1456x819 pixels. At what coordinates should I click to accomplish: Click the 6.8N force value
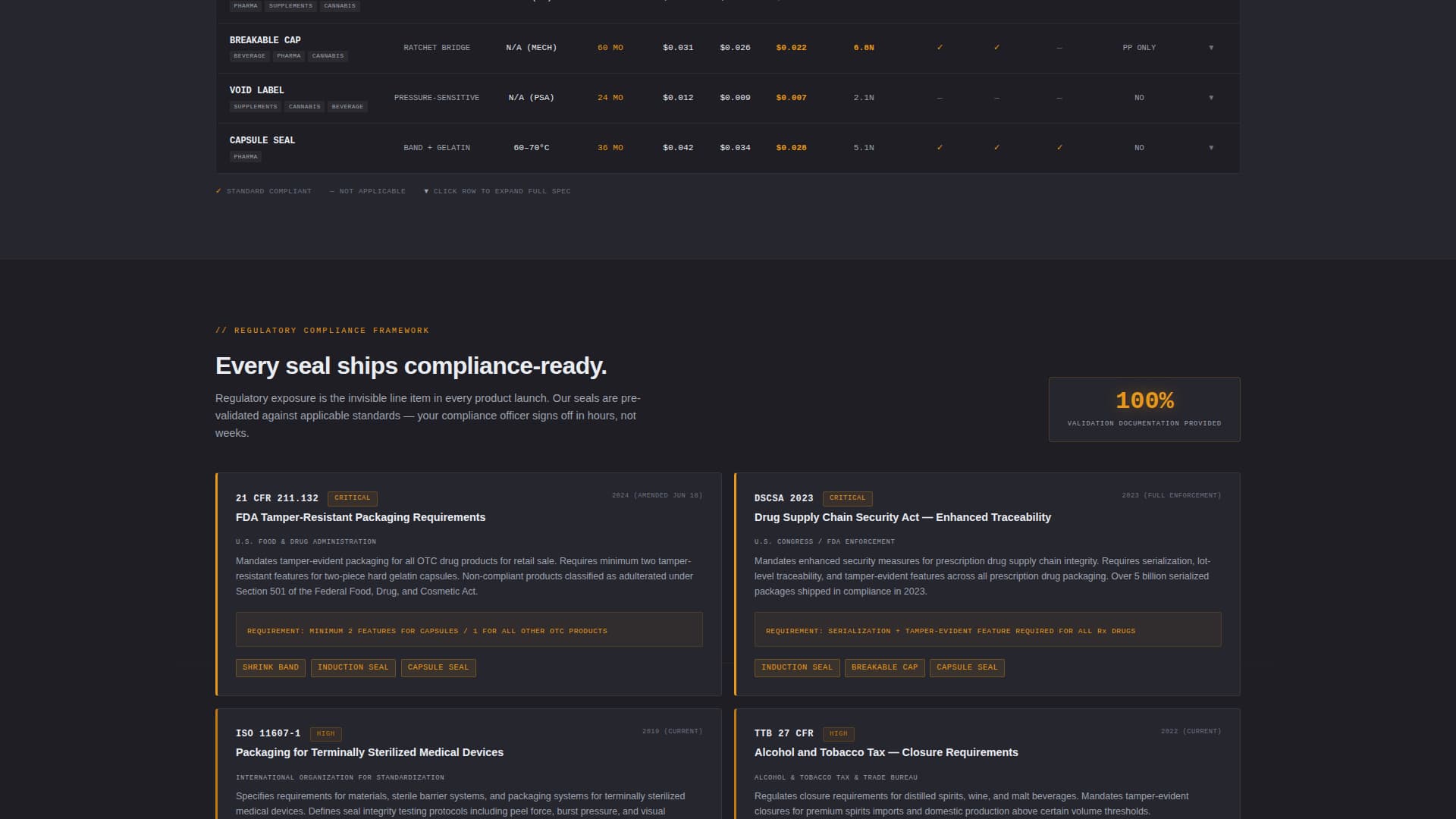pos(864,48)
